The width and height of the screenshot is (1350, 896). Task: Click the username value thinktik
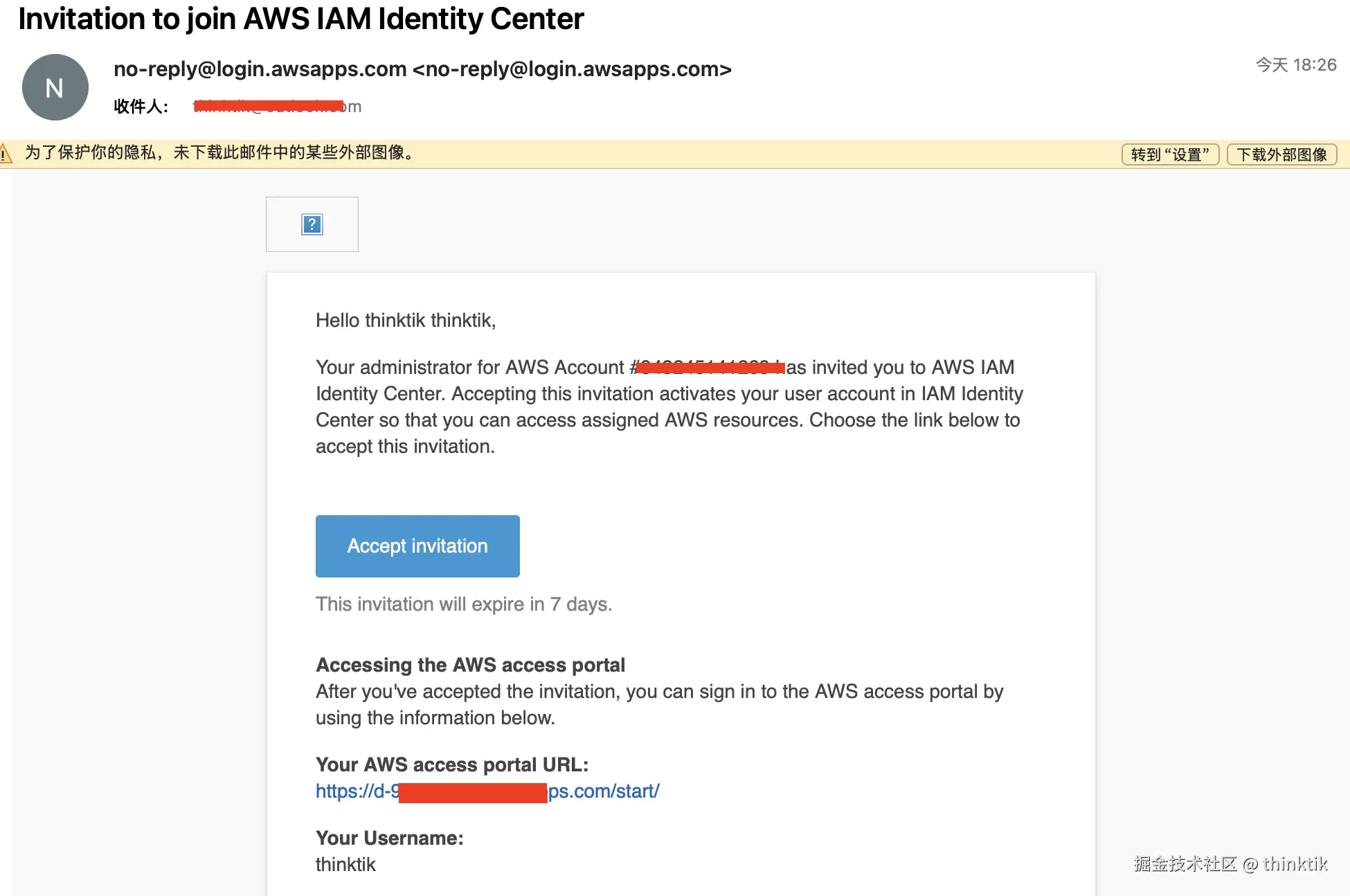345,865
